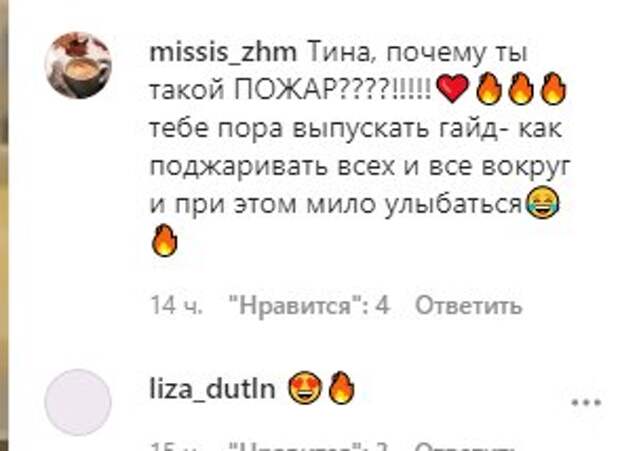Open liza_dutln's blank profile avatar
The image size is (620, 451).
click(x=78, y=402)
